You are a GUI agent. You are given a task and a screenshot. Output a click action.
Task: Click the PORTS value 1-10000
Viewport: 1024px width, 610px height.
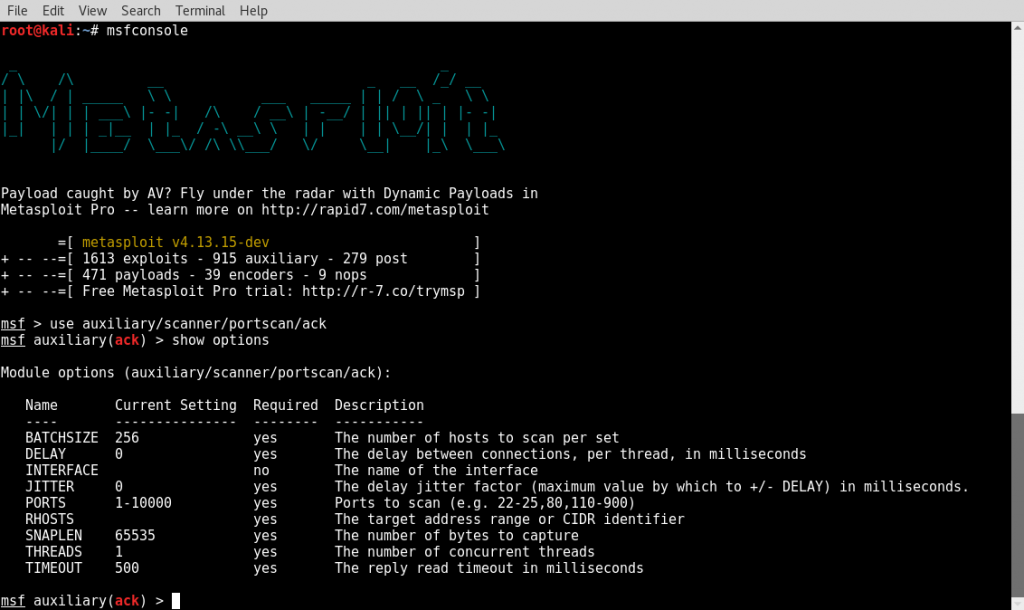click(143, 503)
